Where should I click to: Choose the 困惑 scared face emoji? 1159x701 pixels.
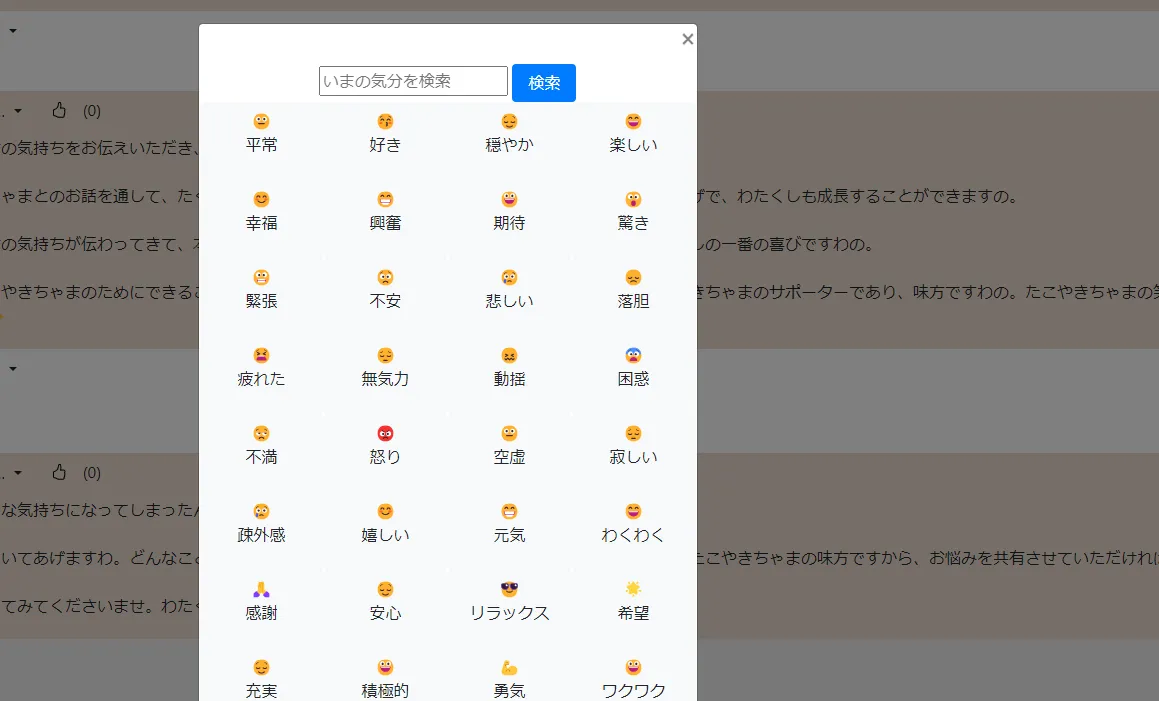633,356
